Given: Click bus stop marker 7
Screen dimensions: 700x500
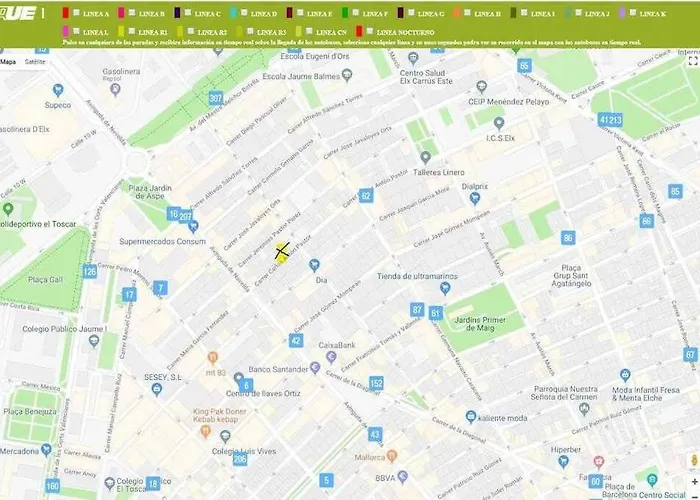Looking at the screenshot, I should (160, 288).
